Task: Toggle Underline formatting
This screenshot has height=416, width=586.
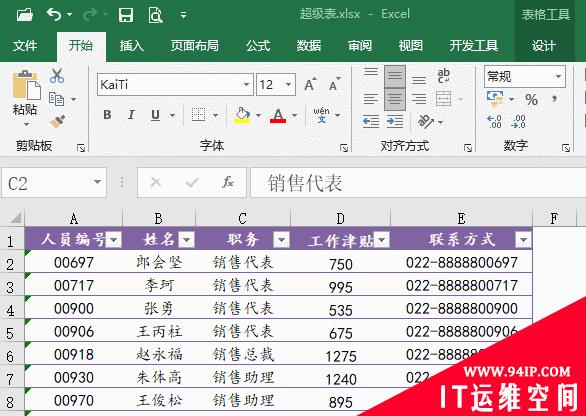Action: click(155, 115)
